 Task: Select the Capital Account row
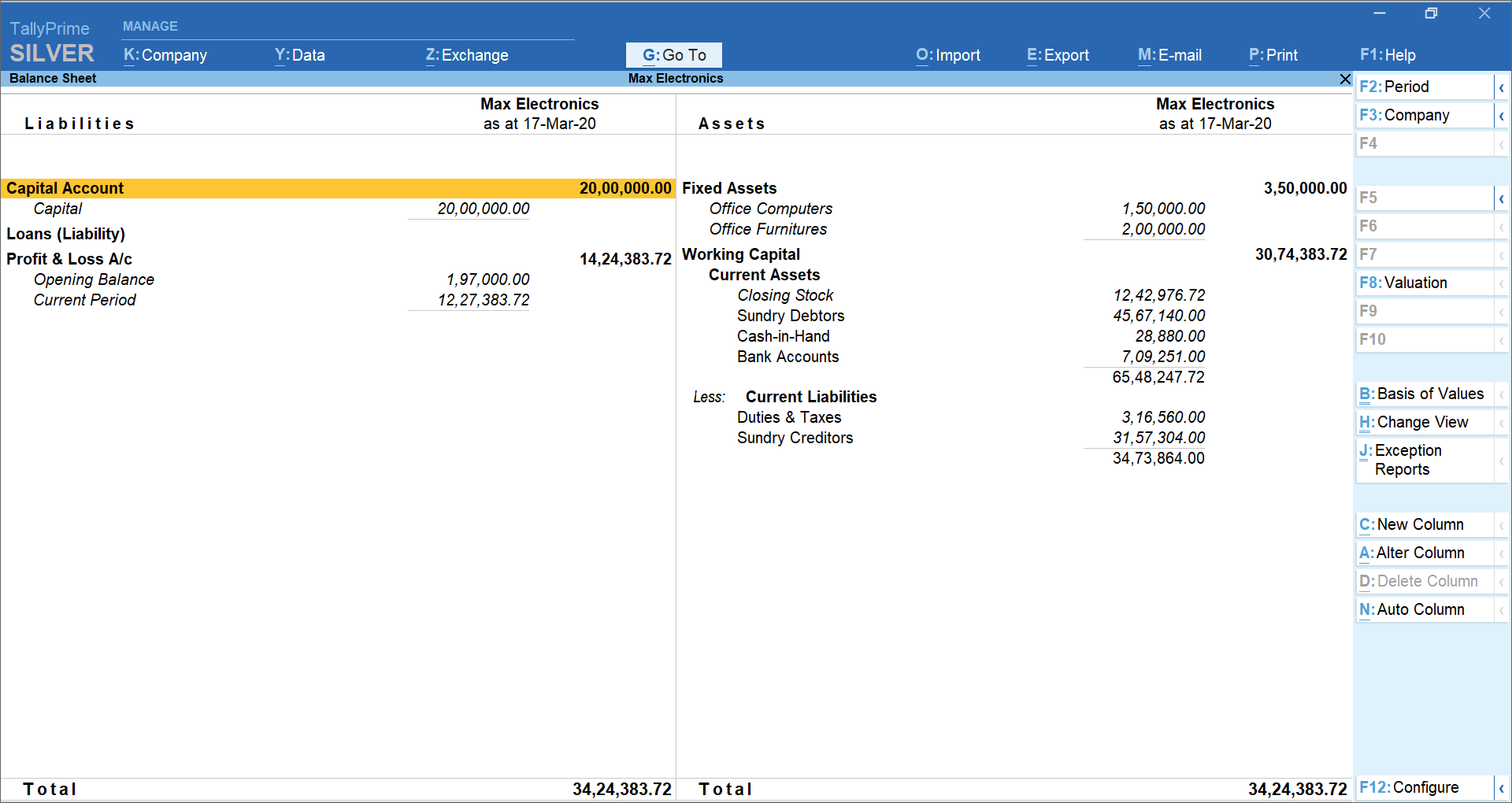tap(338, 188)
